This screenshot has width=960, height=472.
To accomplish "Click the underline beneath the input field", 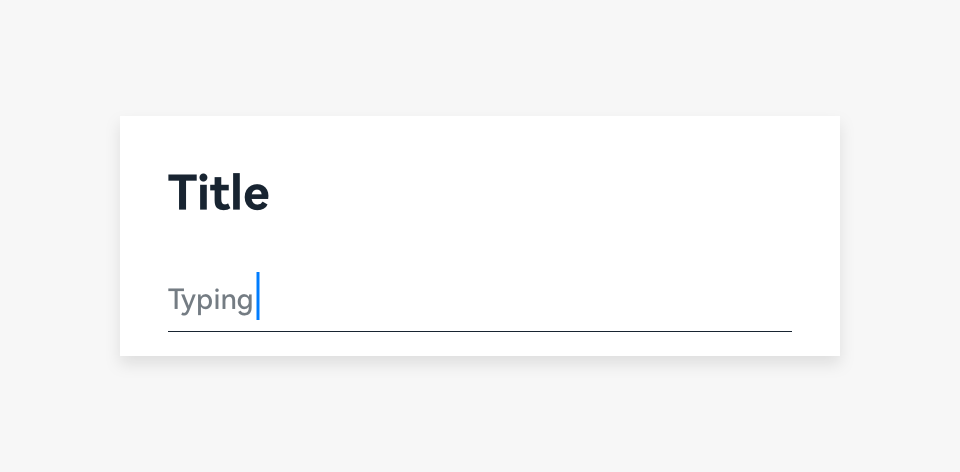I will click(479, 331).
